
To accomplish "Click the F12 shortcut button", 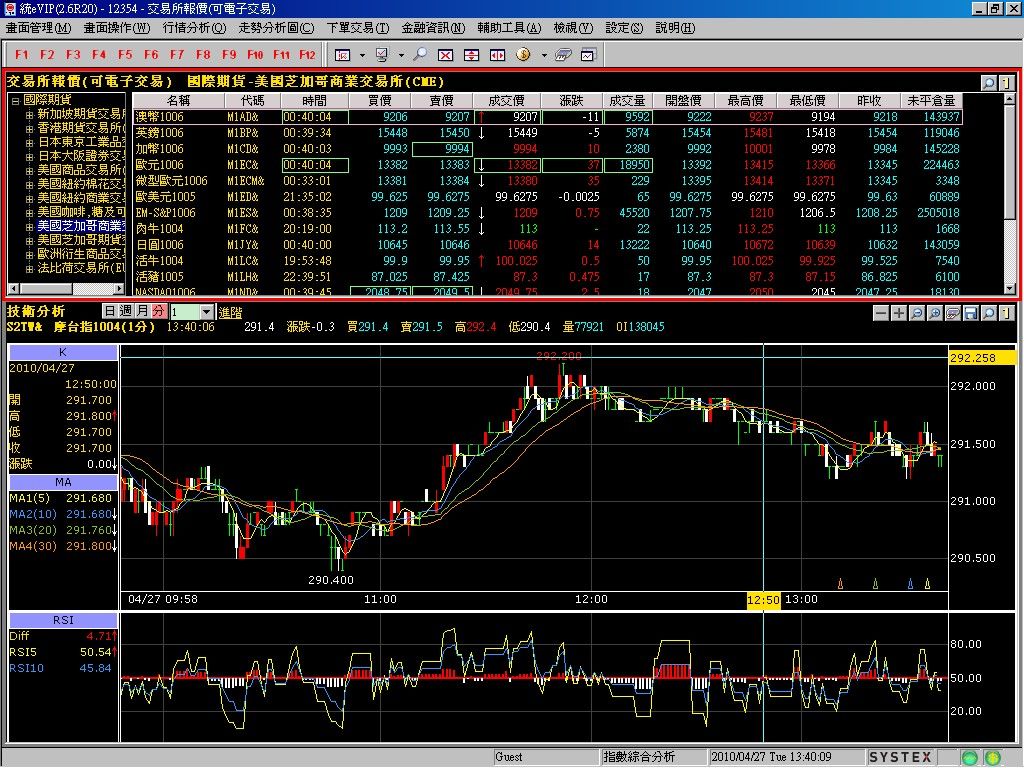I will 307,55.
